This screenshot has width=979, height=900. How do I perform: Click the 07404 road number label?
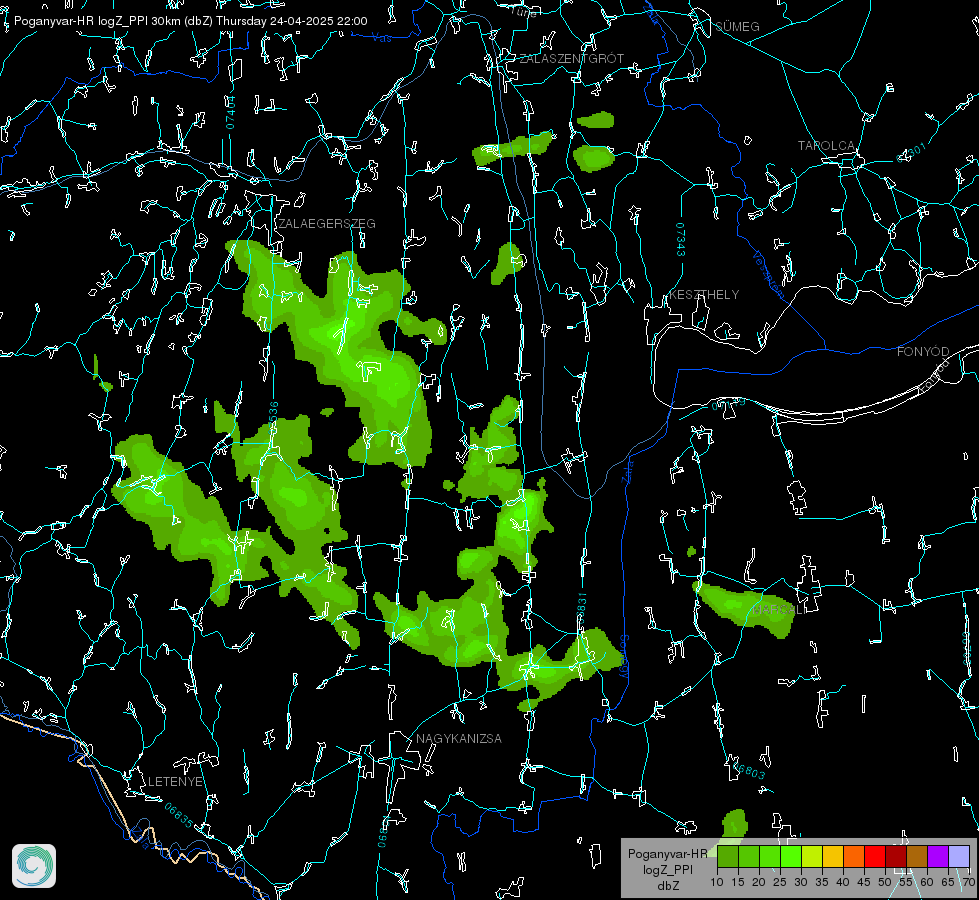pos(230,113)
